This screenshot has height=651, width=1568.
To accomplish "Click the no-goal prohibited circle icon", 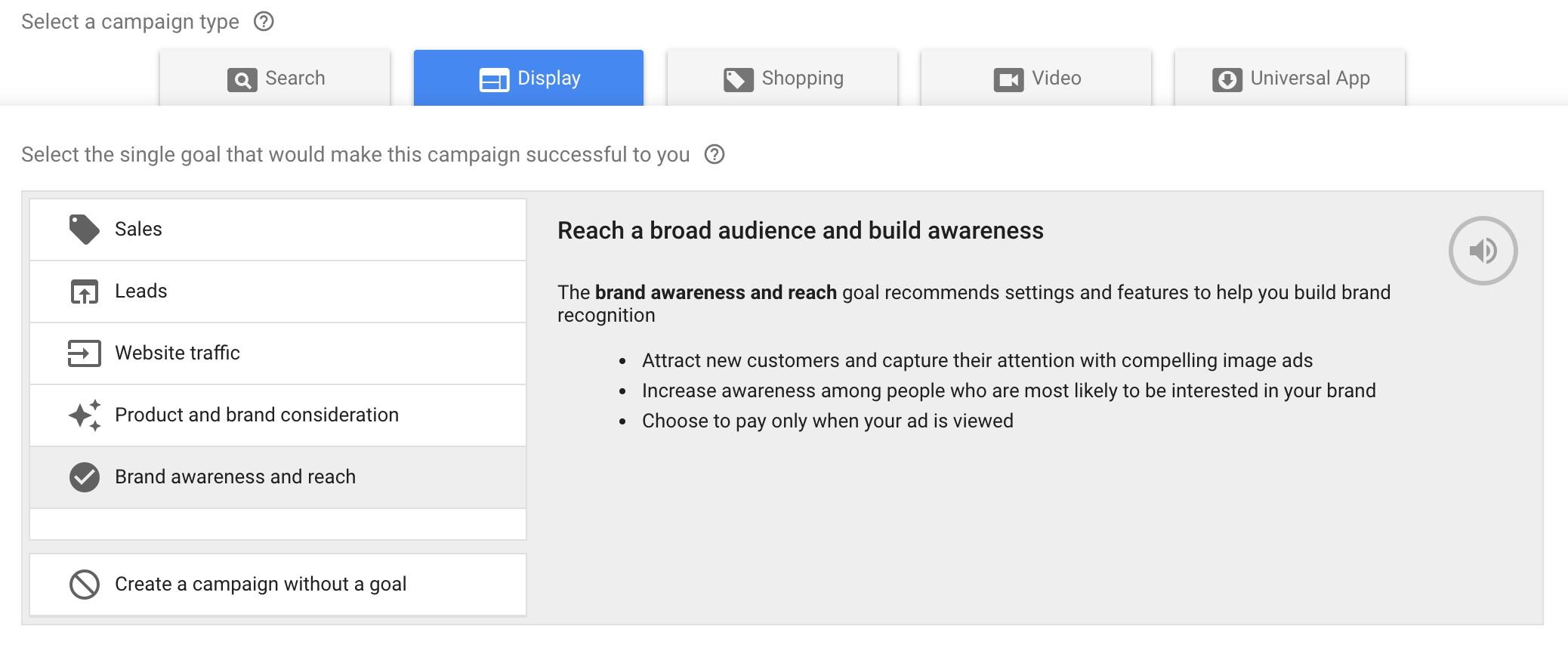I will point(84,585).
